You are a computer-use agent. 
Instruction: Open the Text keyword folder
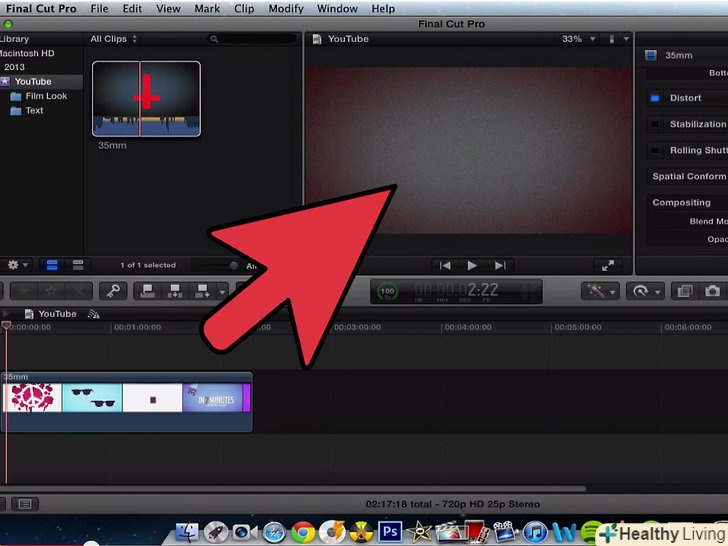click(27, 110)
